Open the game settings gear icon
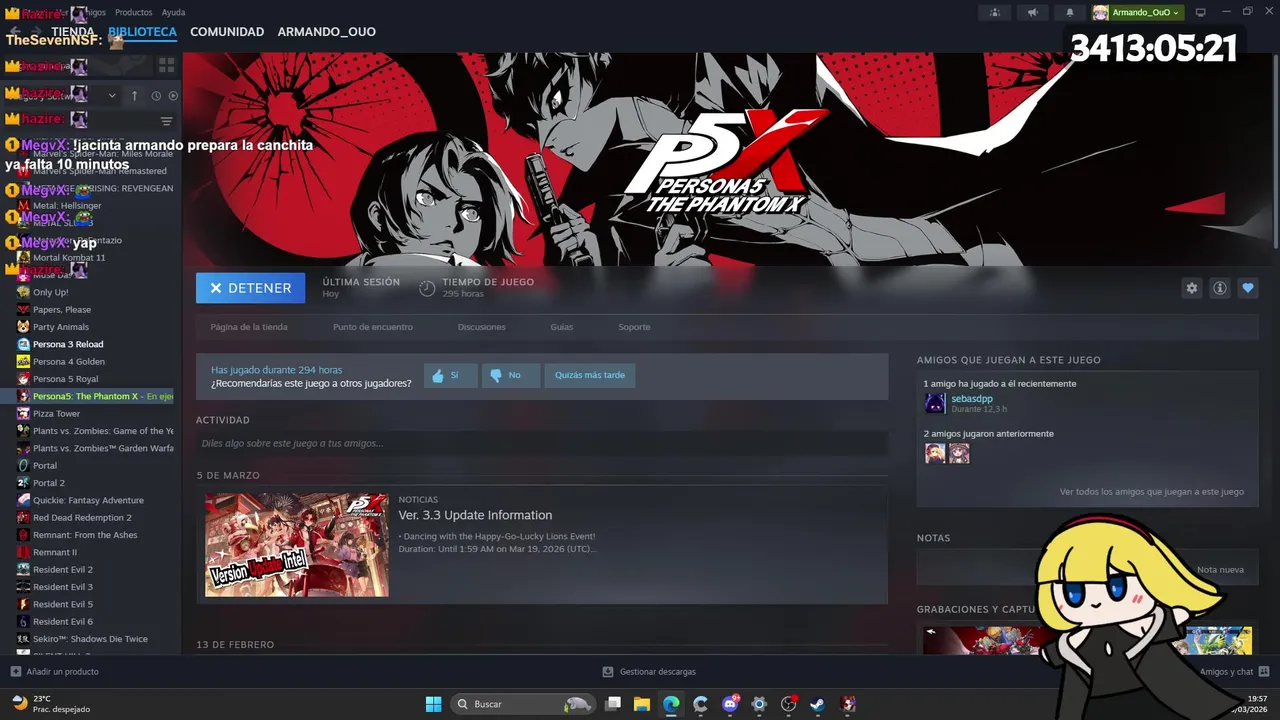1280x720 pixels. pos(1192,288)
